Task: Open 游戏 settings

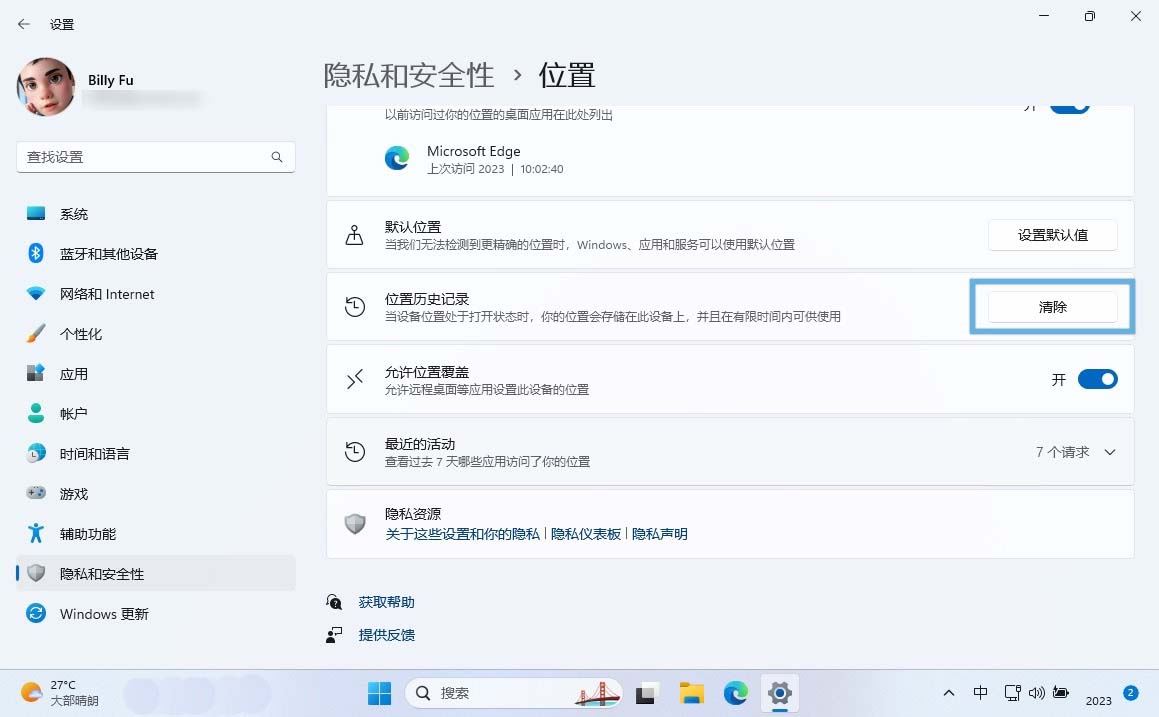Action: [75, 493]
